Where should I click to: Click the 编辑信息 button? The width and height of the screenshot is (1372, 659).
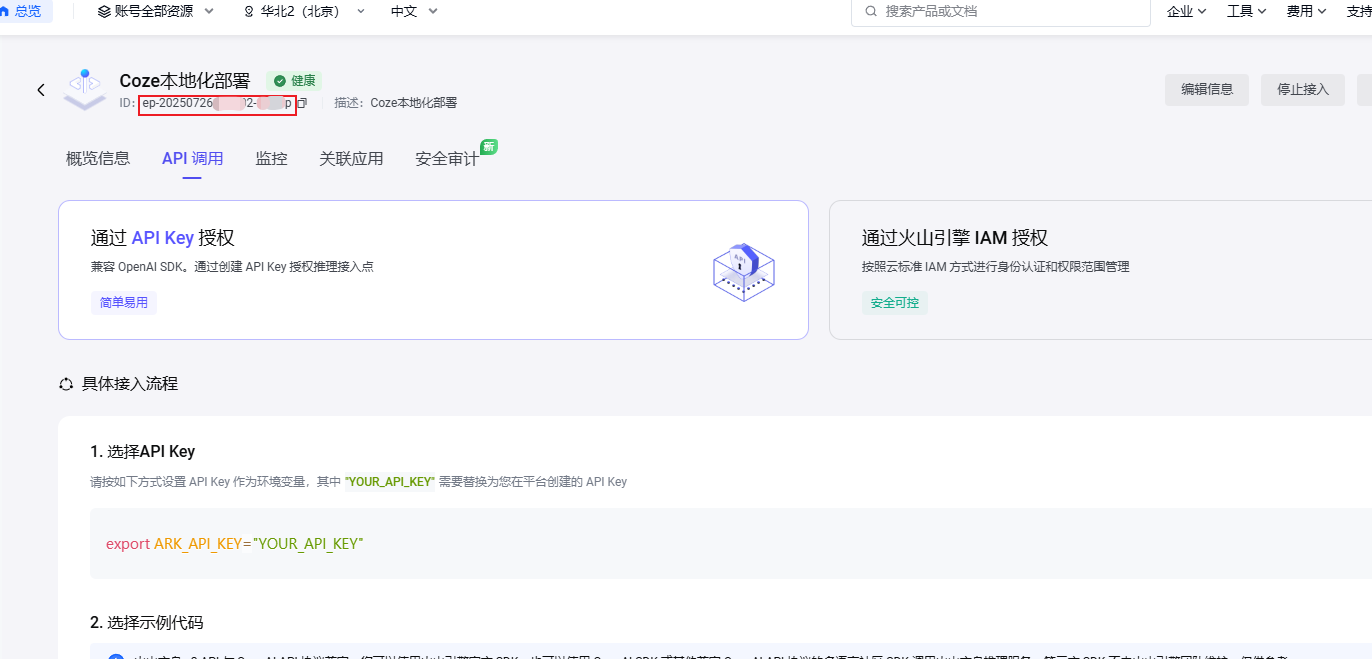pyautogui.click(x=1207, y=89)
